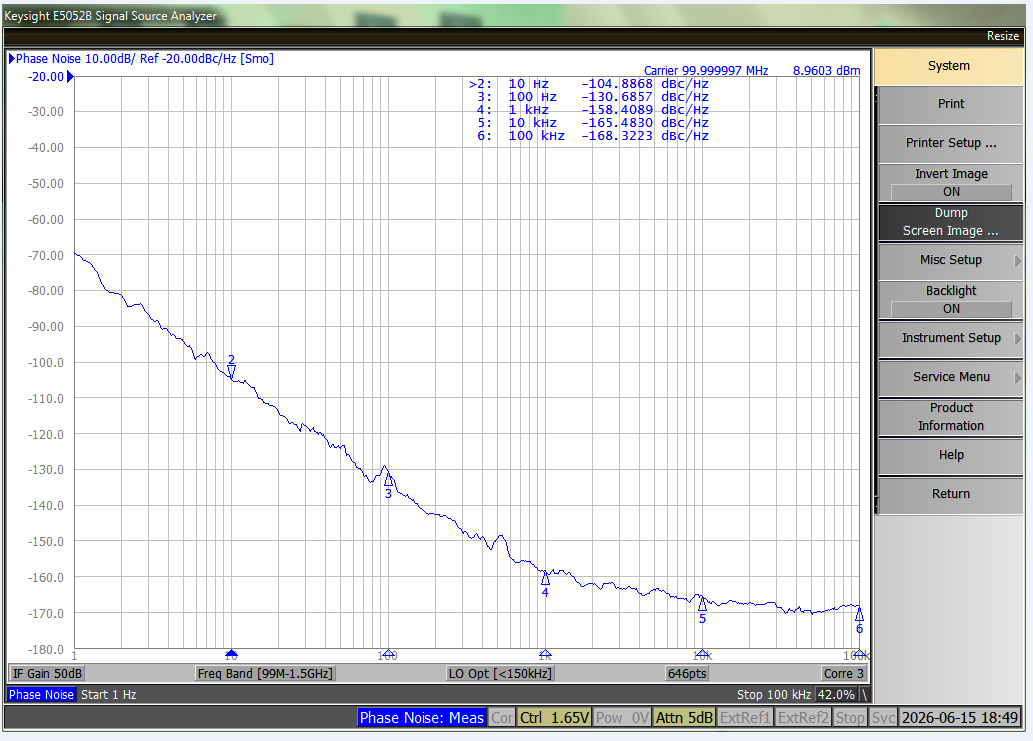Click the Stop 100 kHz label
This screenshot has width=1033, height=741.
click(774, 694)
